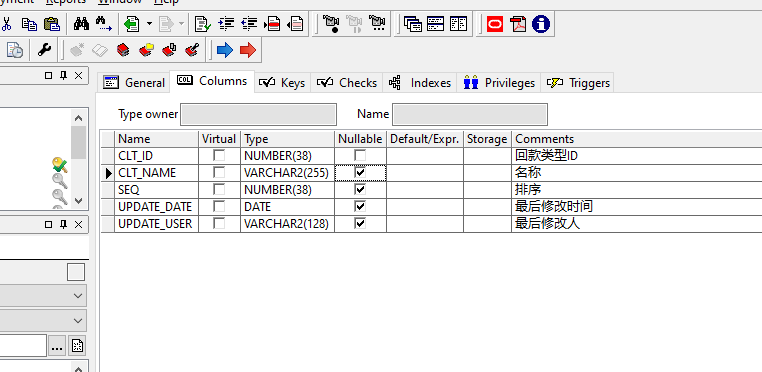Click the red Oracle logo icon
762x372 pixels.
coord(495,23)
